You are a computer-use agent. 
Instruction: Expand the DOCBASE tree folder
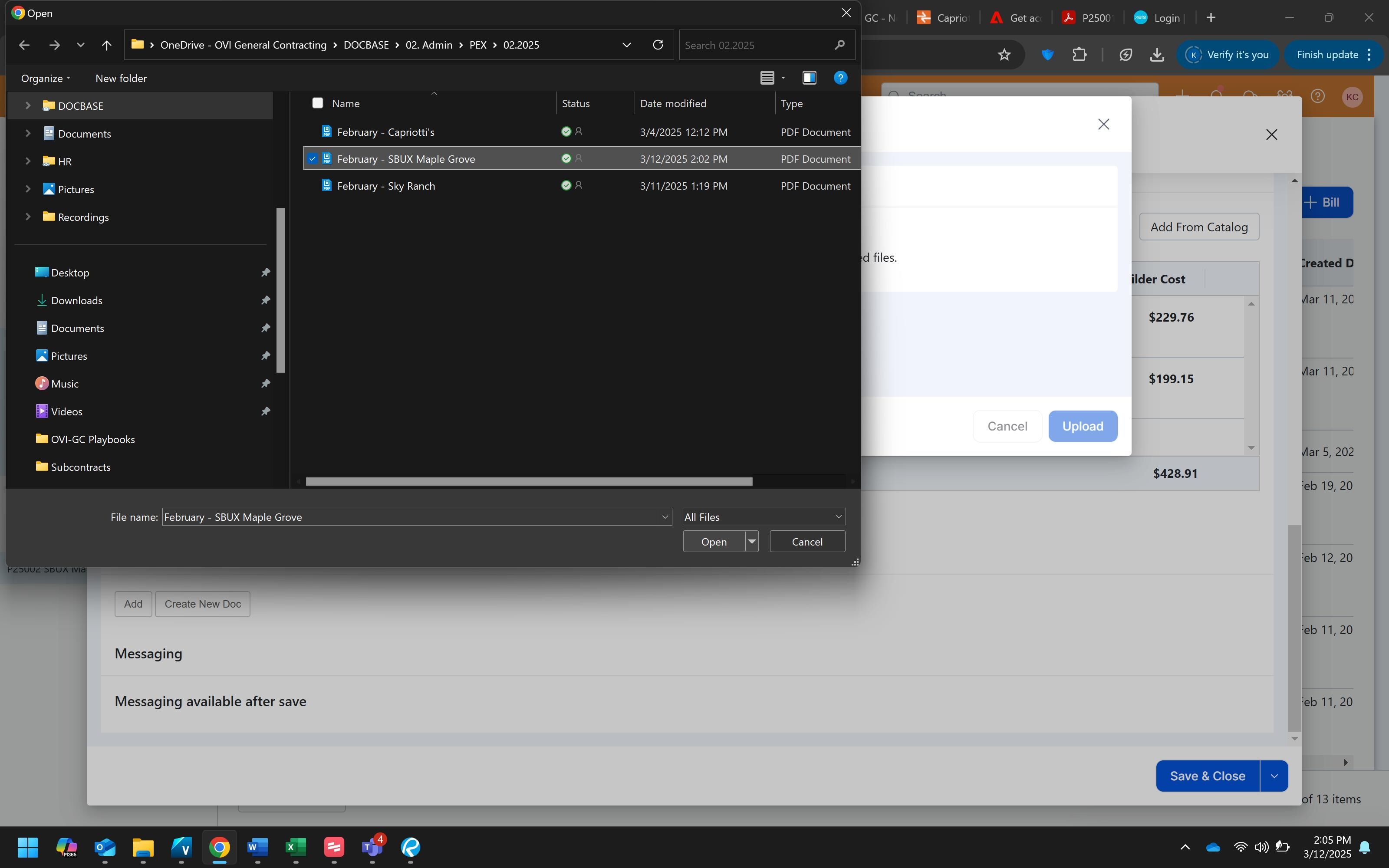tap(27, 105)
